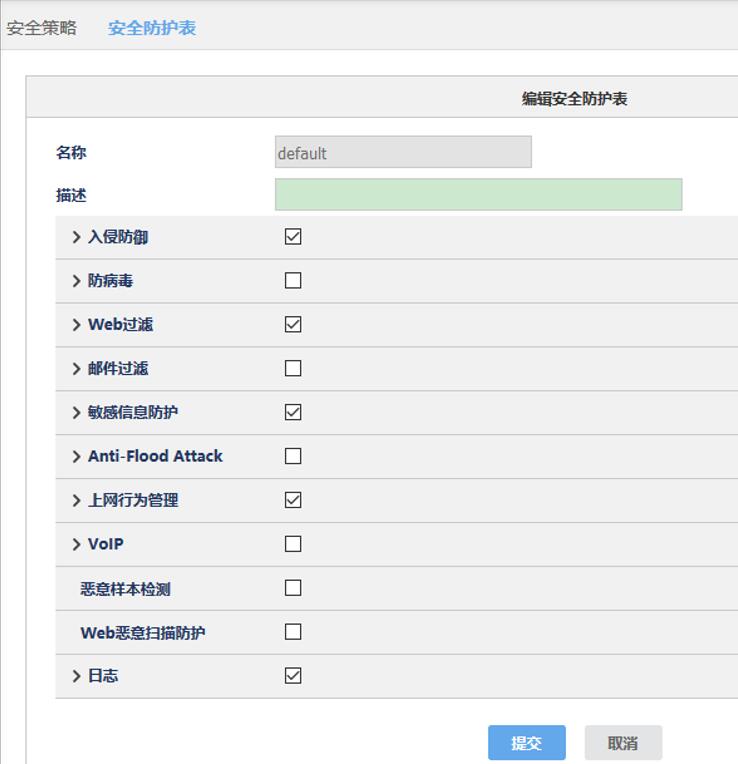Expand the VoIP section
The height and width of the screenshot is (764, 738).
click(x=76, y=544)
